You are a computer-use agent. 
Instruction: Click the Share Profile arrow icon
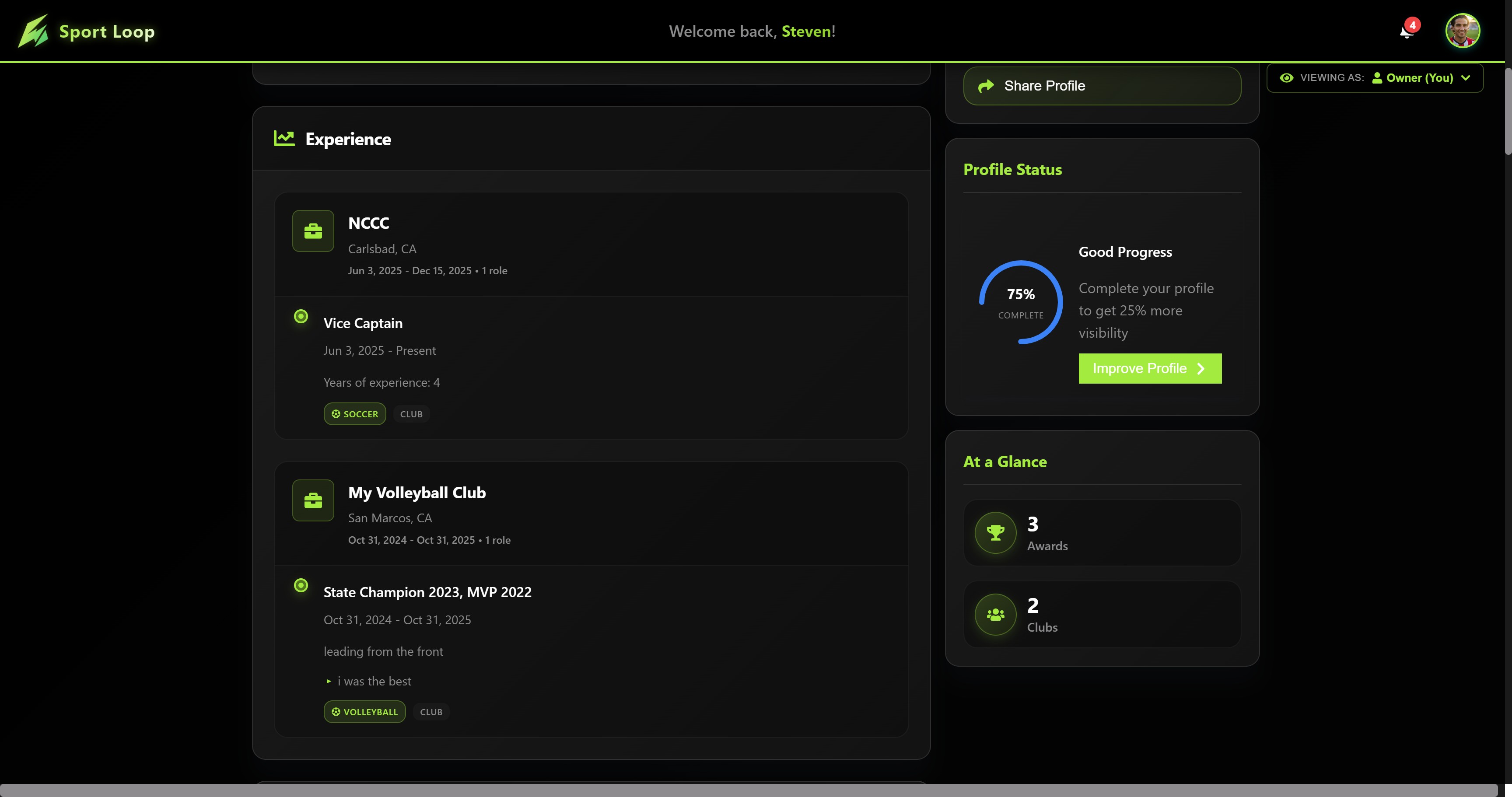tap(986, 86)
